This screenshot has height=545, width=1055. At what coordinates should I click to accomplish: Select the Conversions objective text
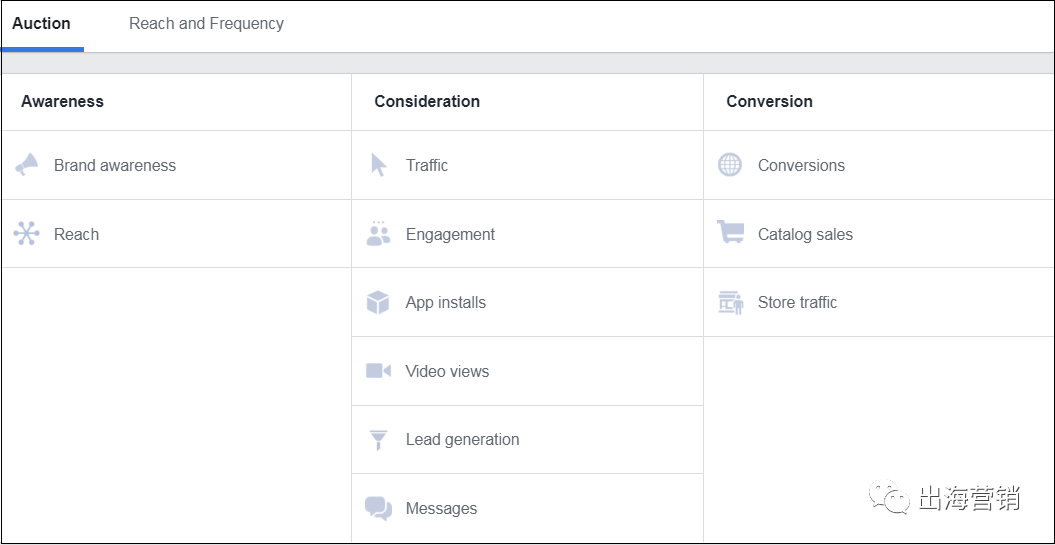[801, 165]
